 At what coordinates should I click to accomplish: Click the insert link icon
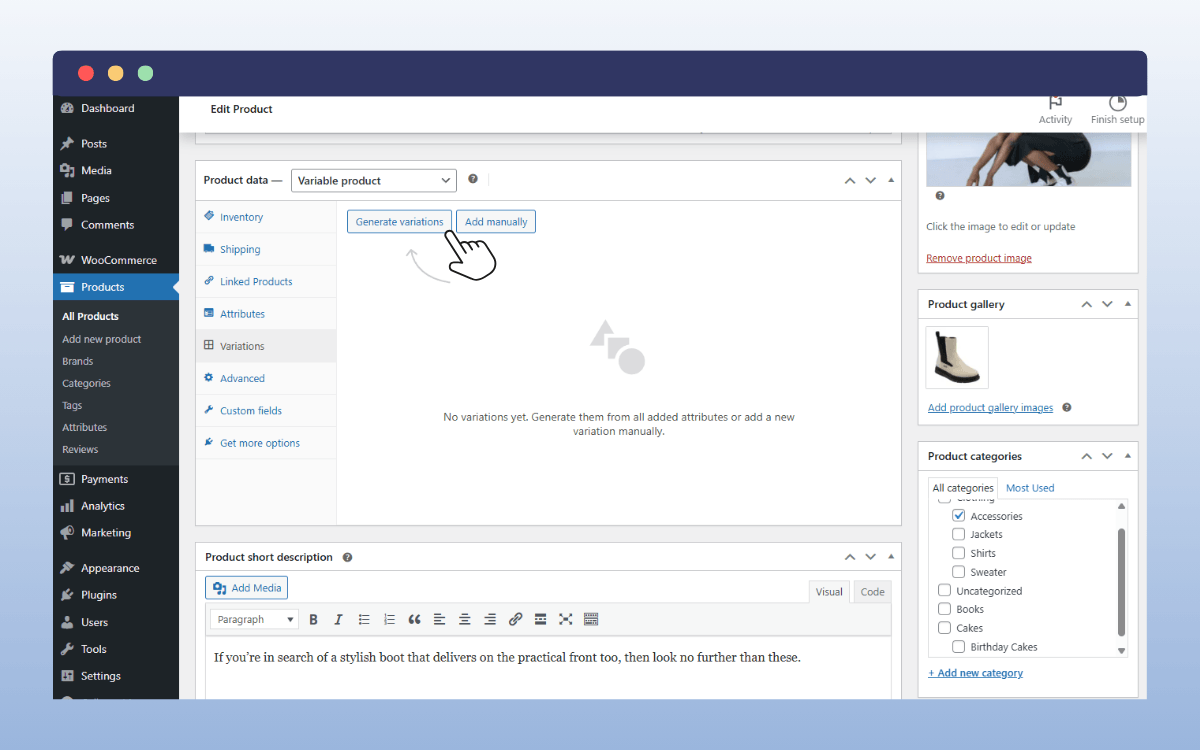click(515, 620)
